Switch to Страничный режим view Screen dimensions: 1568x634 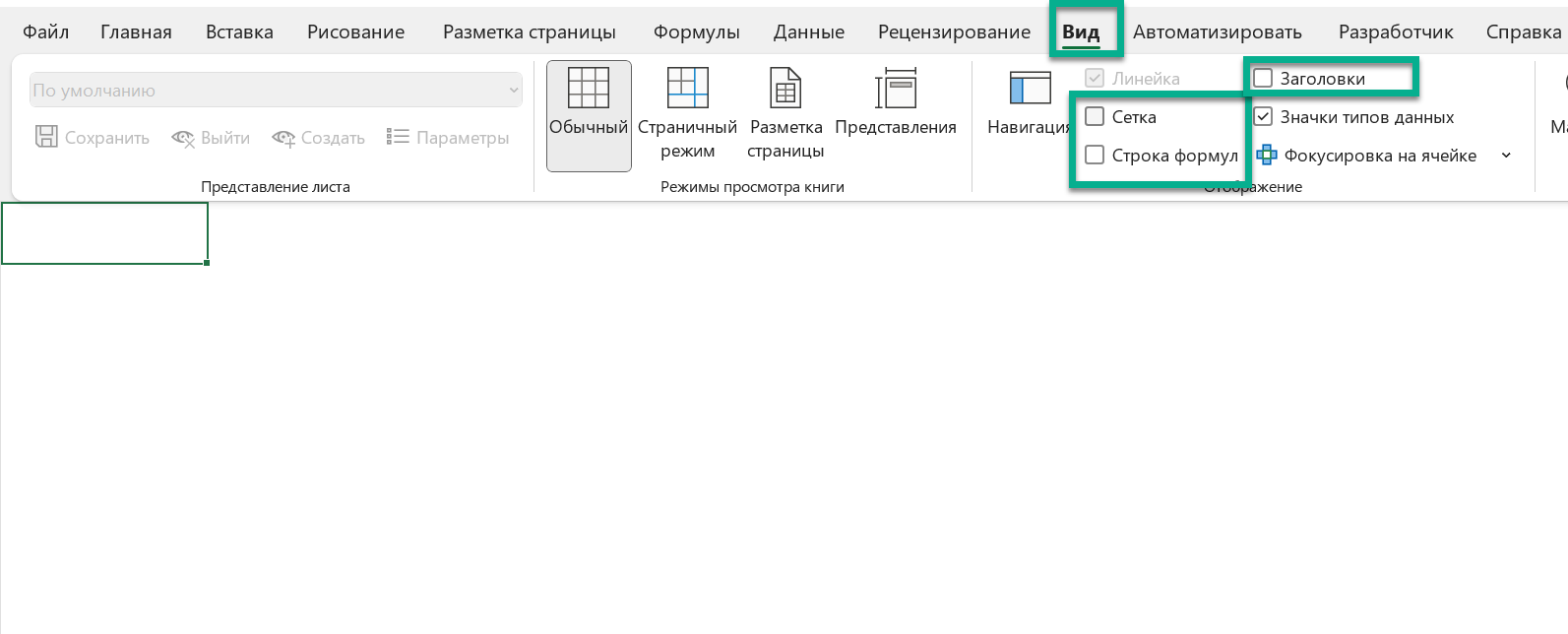click(687, 89)
